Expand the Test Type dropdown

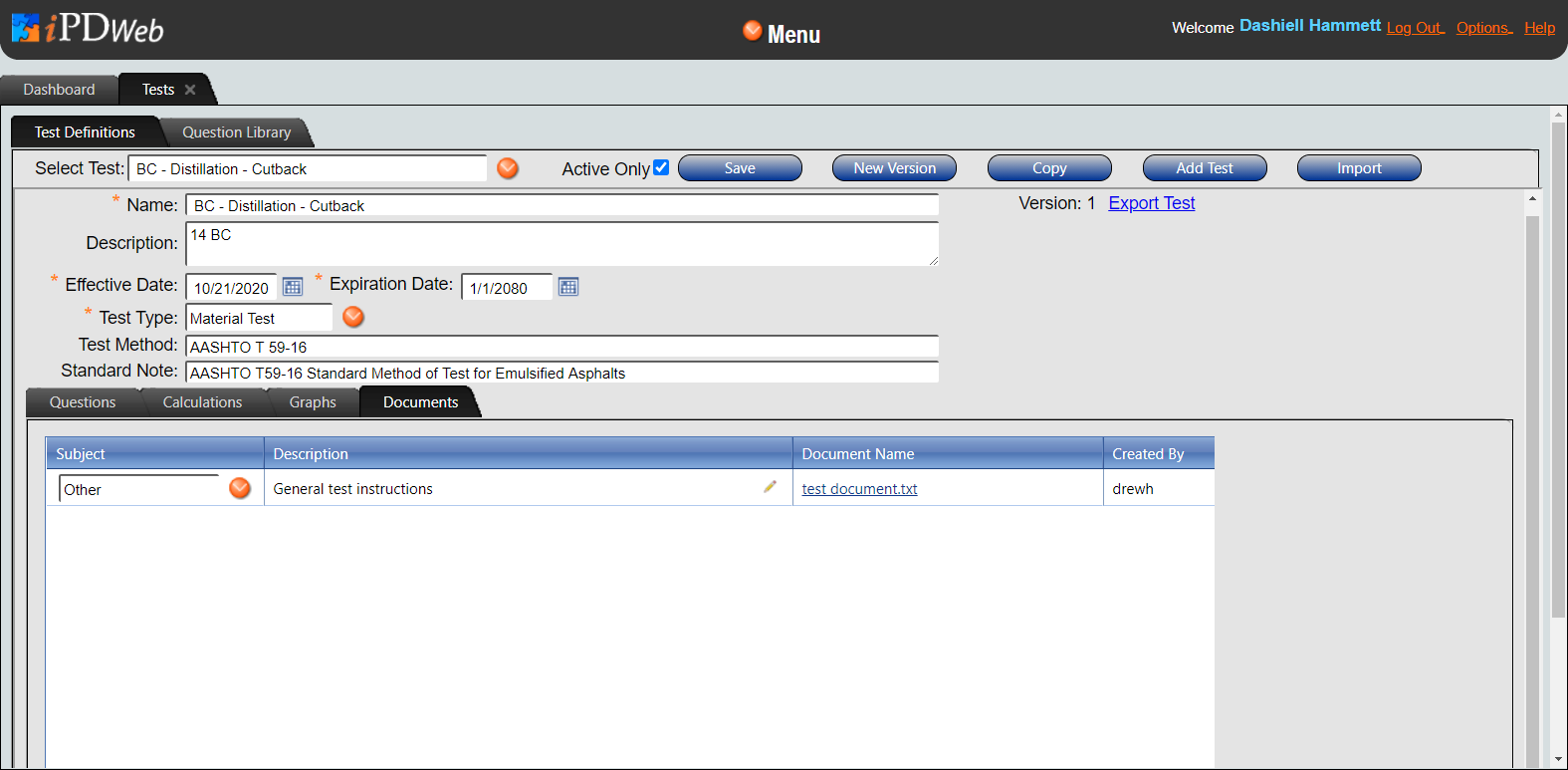click(353, 317)
